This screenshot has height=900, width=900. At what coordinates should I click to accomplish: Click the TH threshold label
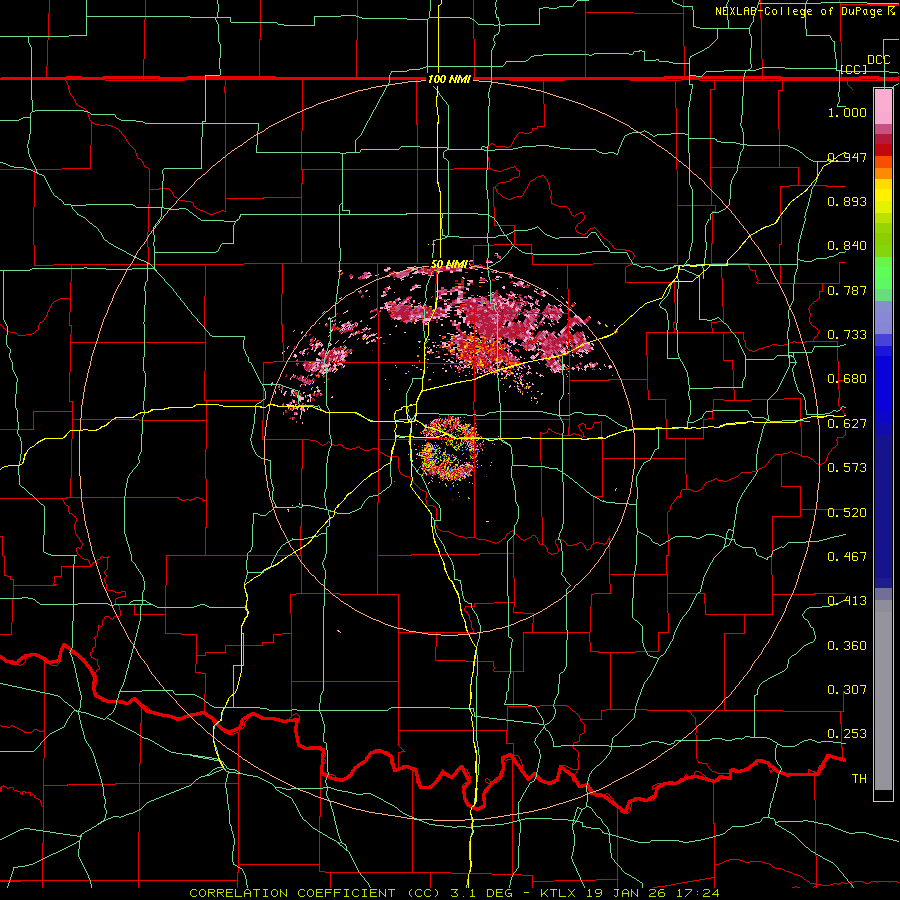[x=859, y=779]
